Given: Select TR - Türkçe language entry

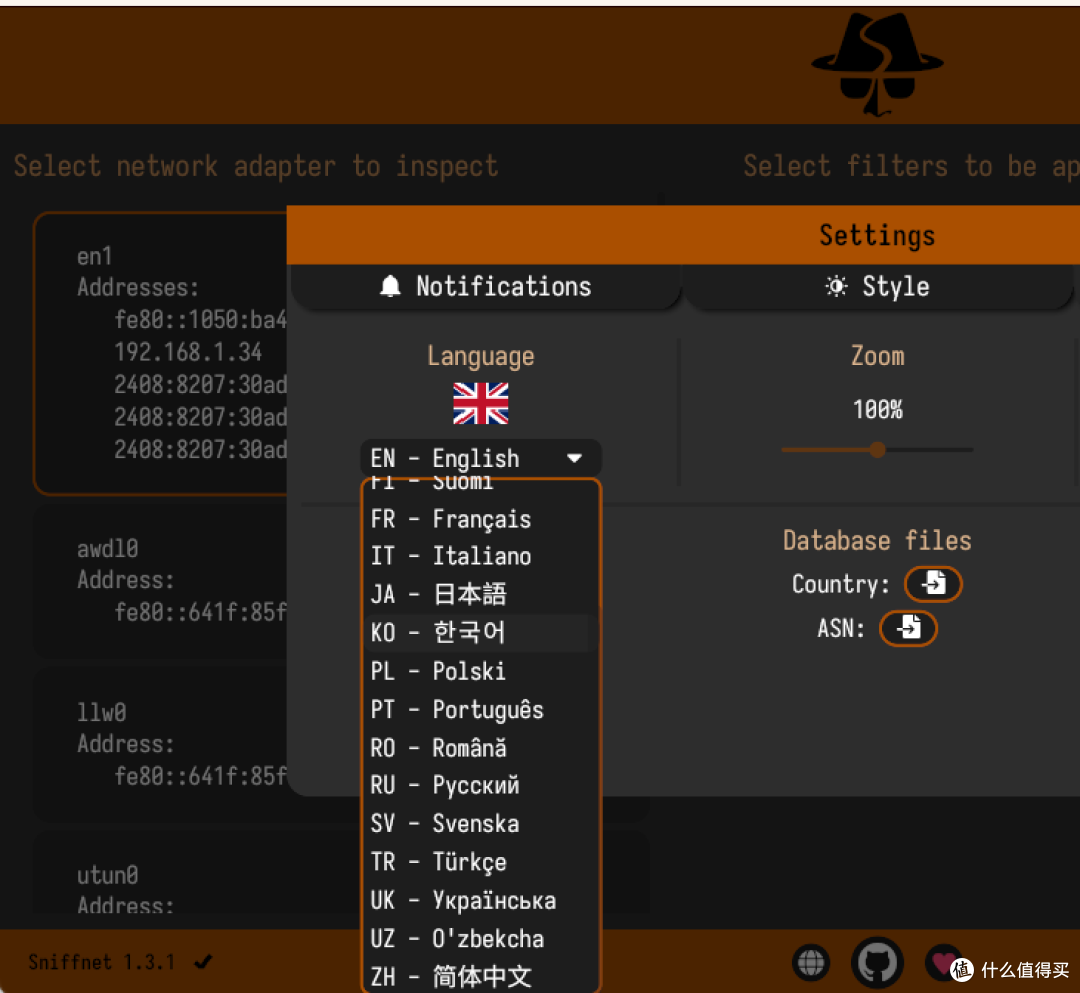Looking at the screenshot, I should pyautogui.click(x=481, y=861).
